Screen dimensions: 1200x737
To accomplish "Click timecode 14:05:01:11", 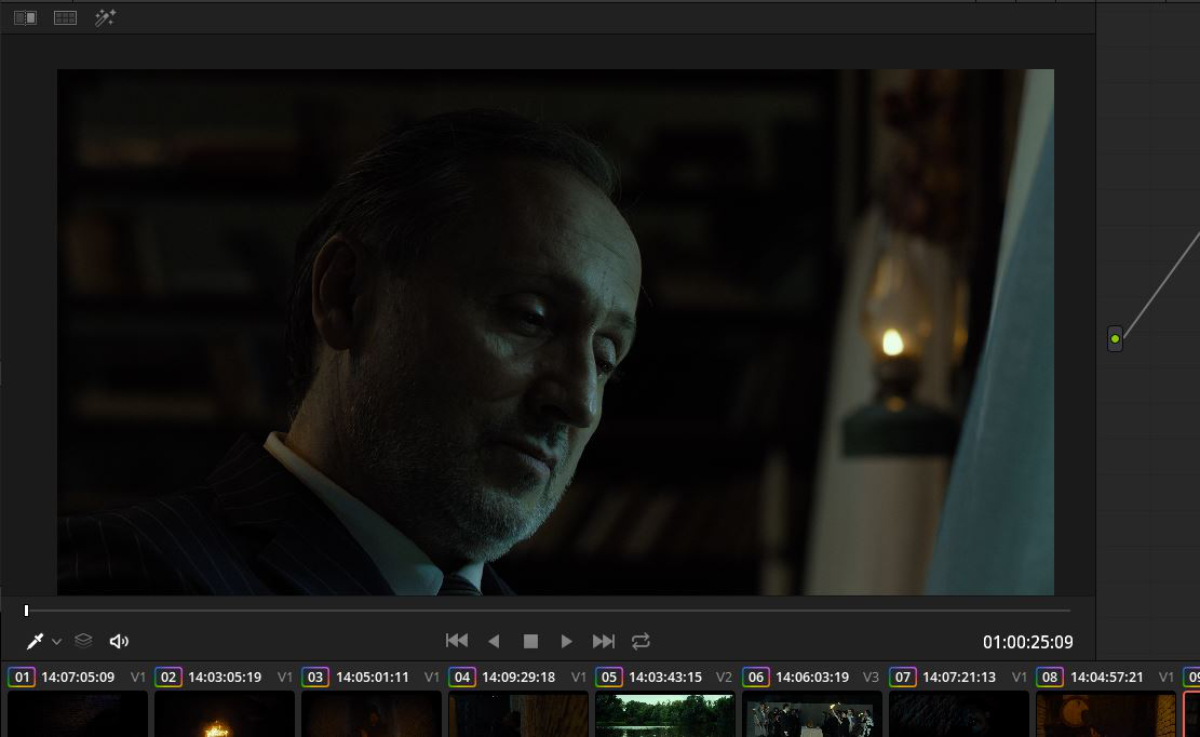I will coord(372,677).
